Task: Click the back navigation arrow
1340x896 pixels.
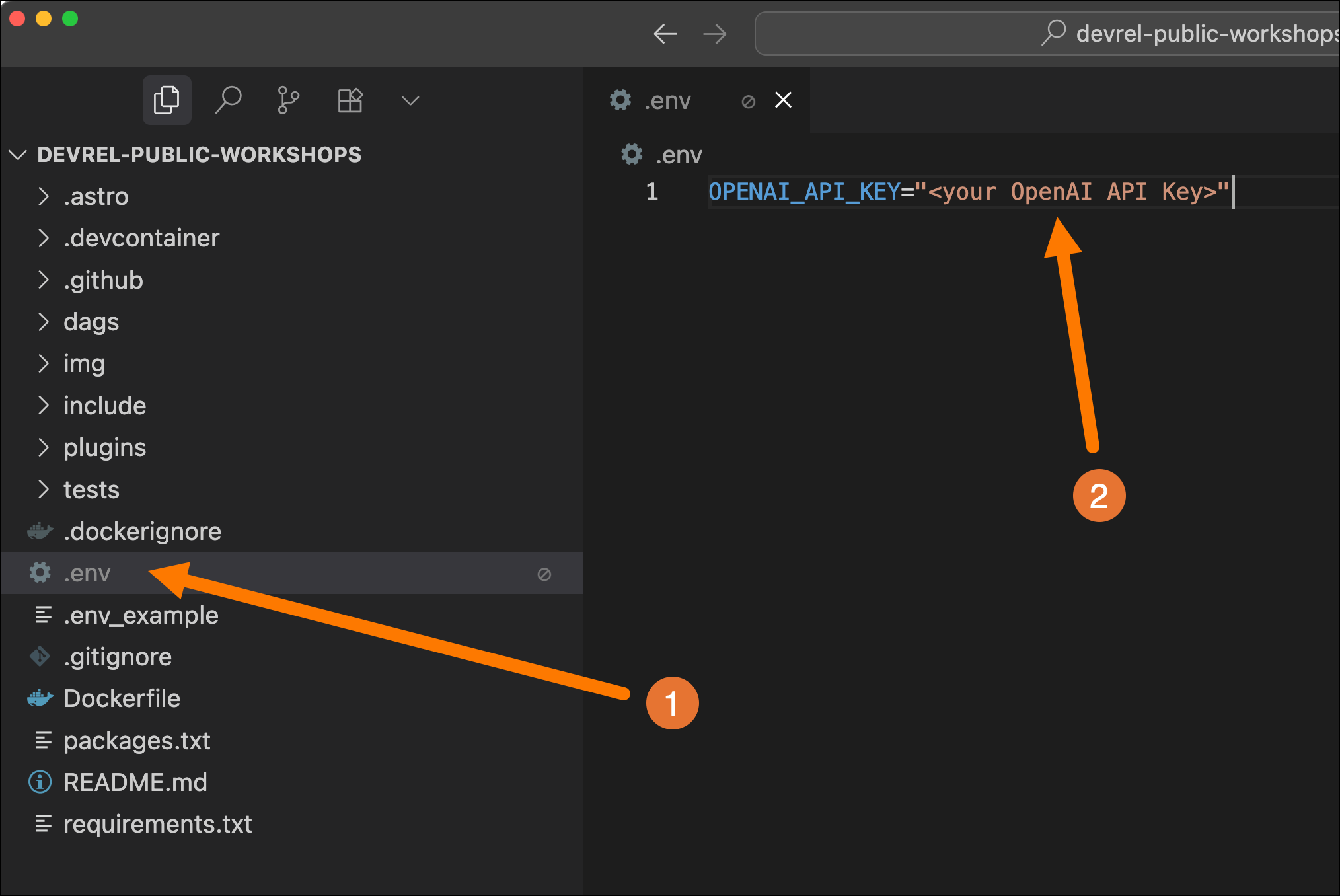Action: click(665, 34)
